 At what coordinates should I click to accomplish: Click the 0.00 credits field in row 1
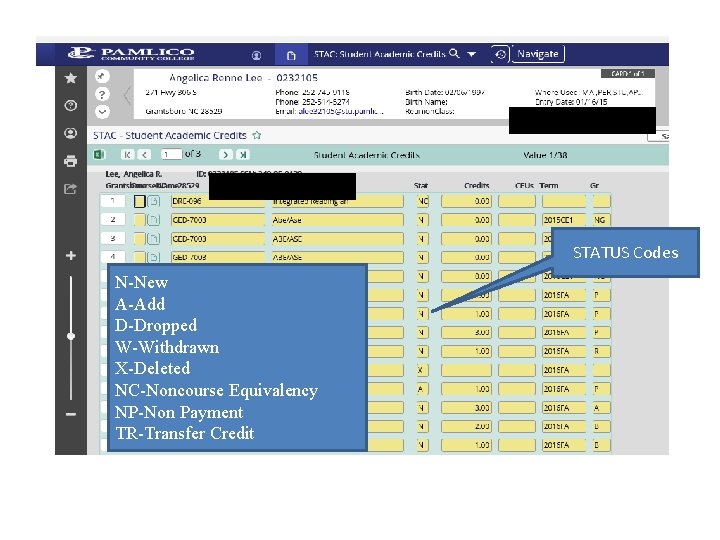click(x=466, y=201)
